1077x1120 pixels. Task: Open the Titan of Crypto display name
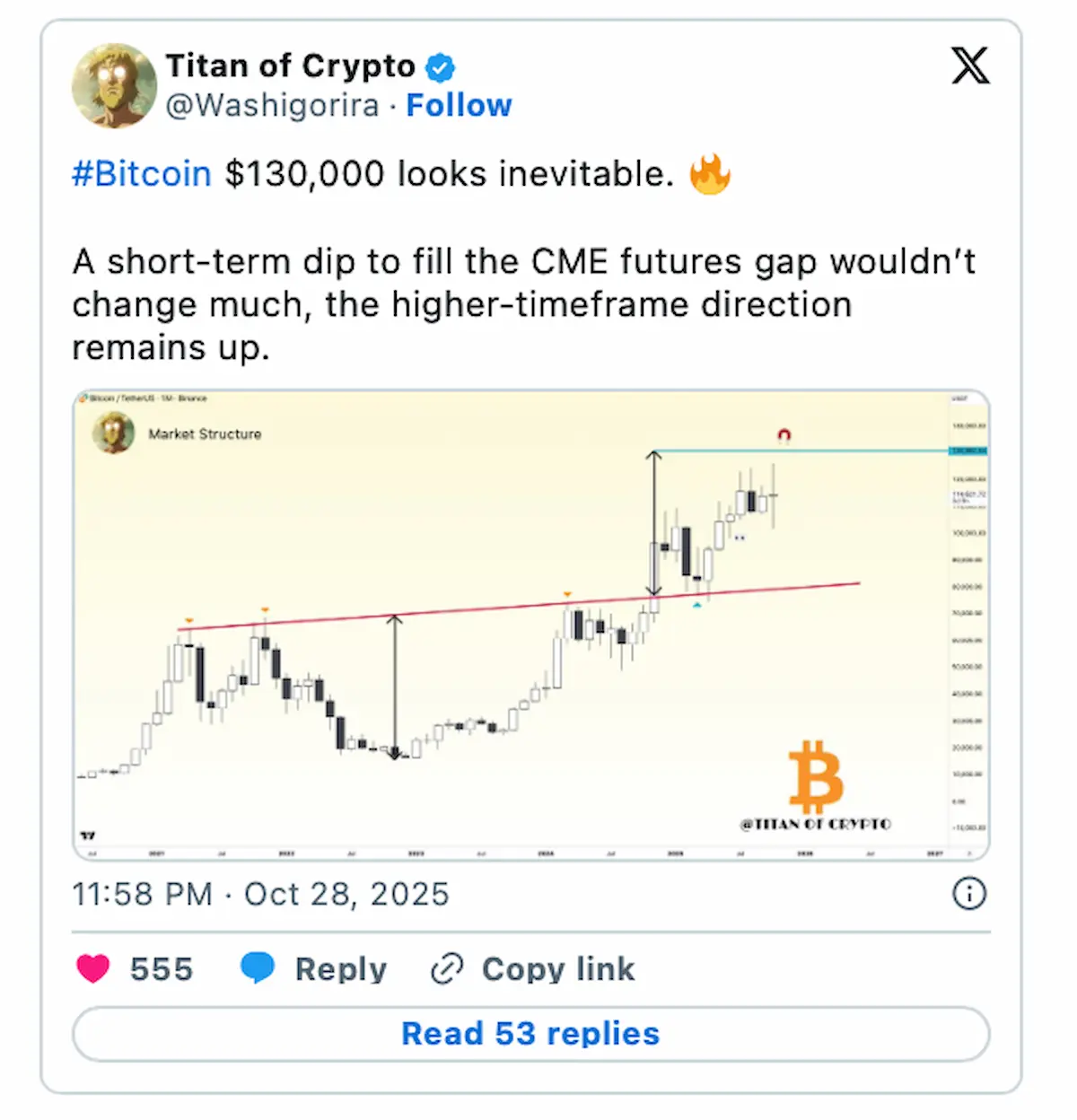tap(290, 66)
